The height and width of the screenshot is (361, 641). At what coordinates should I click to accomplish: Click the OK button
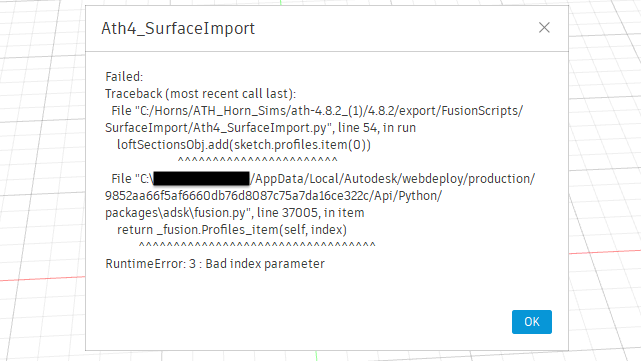[x=531, y=322]
